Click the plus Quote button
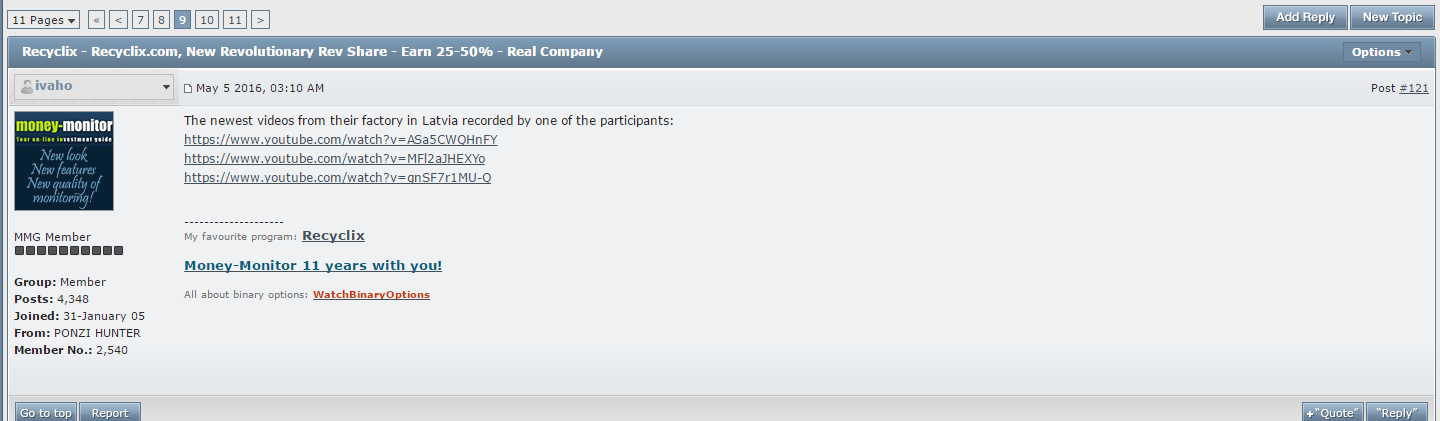 click(1332, 412)
